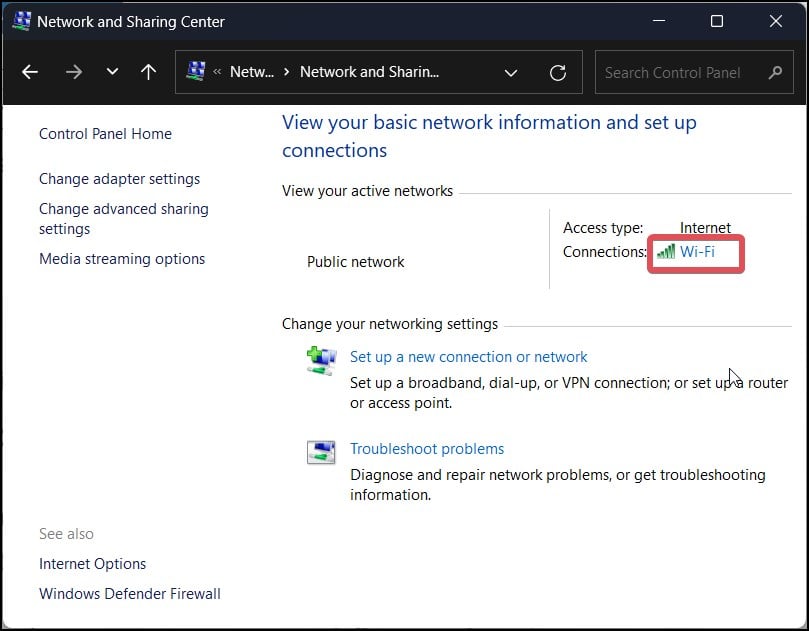Click the search magnifier icon
Screen dimensions: 809x631
(x=775, y=72)
